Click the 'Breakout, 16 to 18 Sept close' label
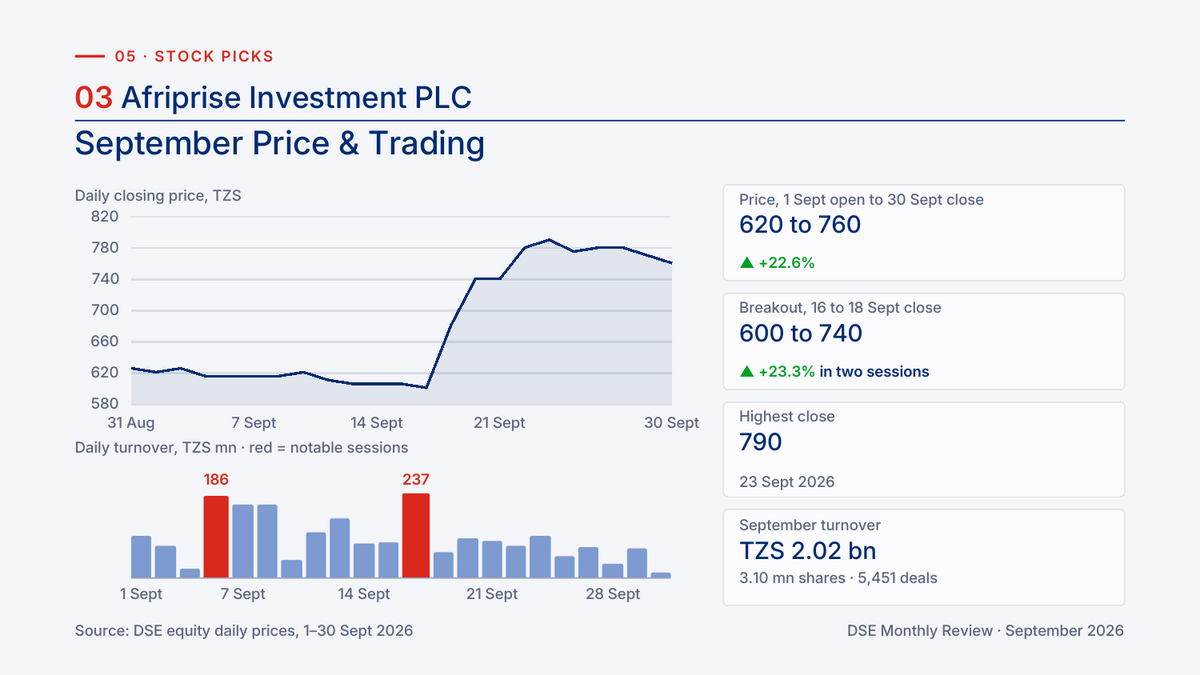This screenshot has height=675, width=1200. point(840,308)
